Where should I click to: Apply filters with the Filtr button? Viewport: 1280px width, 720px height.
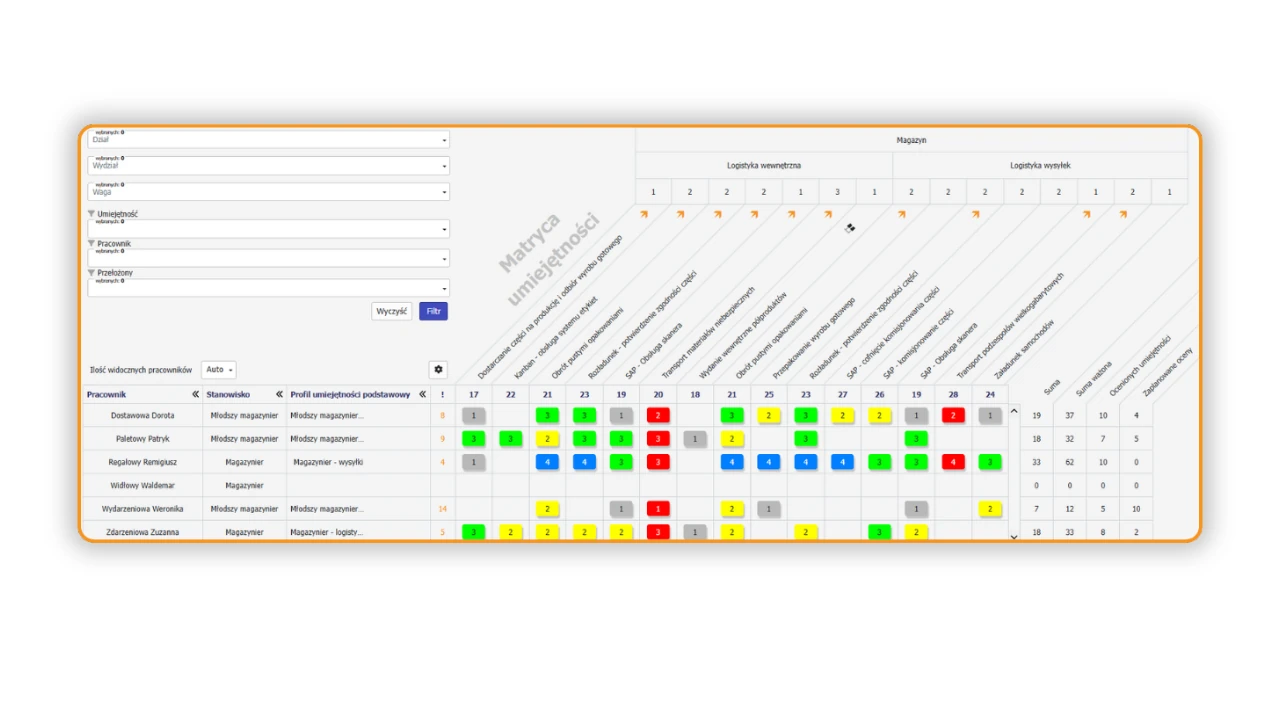coord(434,311)
